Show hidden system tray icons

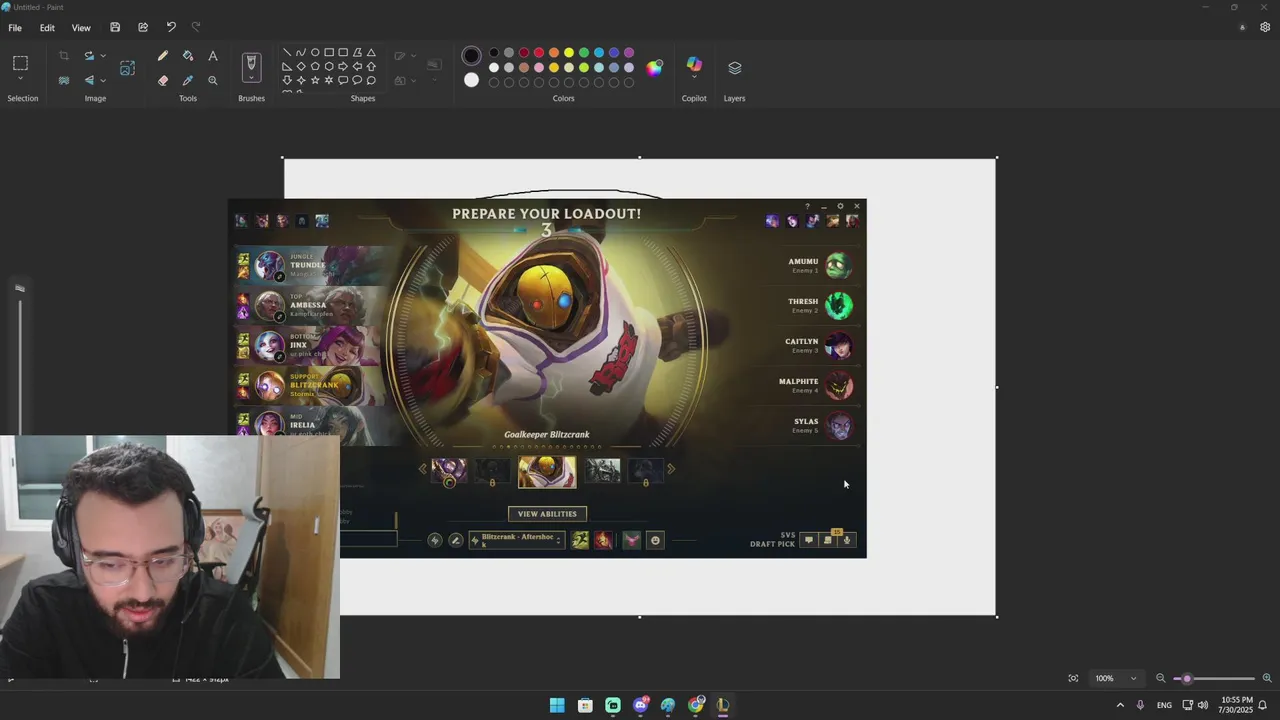coord(1120,705)
